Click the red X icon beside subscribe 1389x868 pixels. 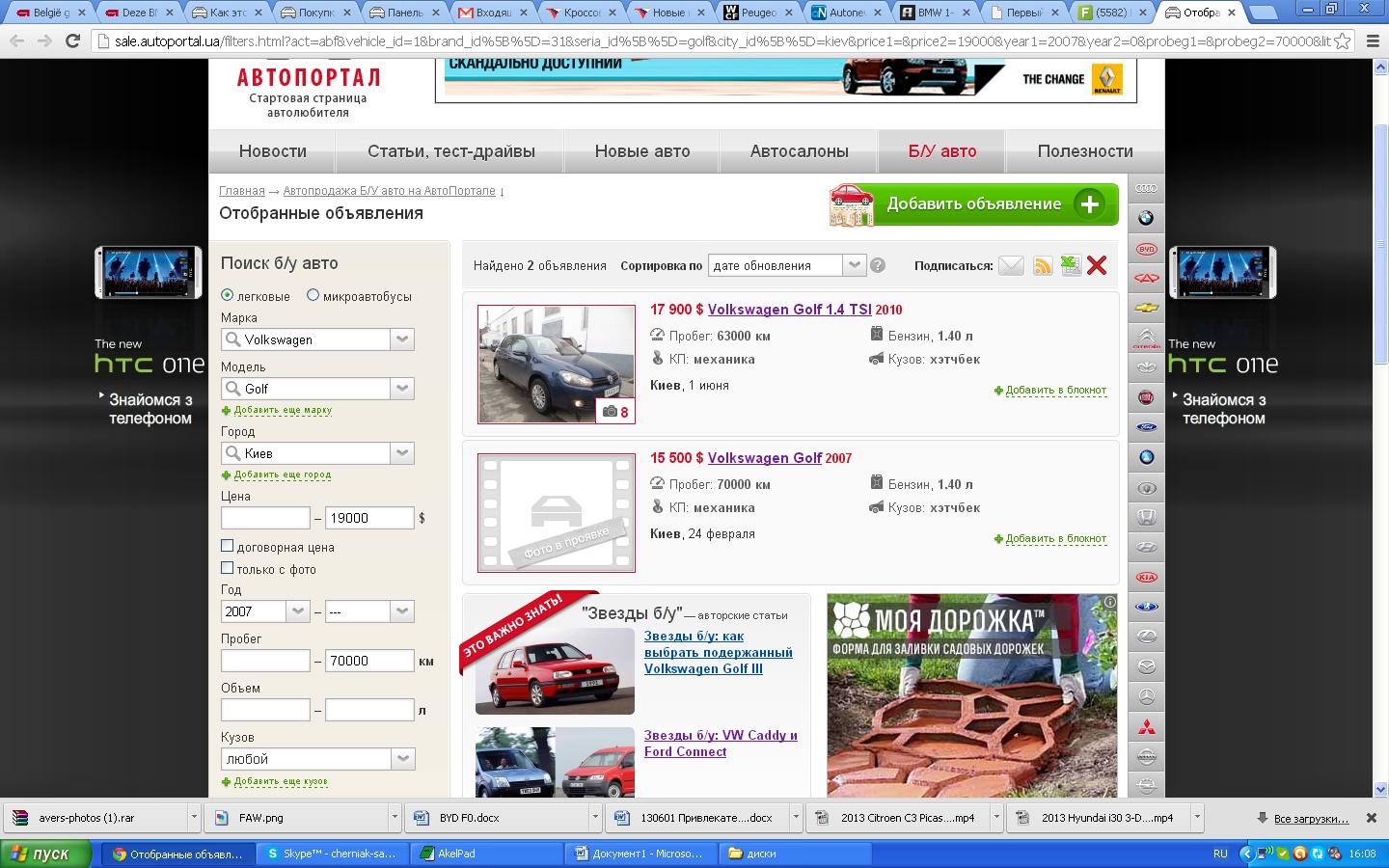pyautogui.click(x=1097, y=265)
